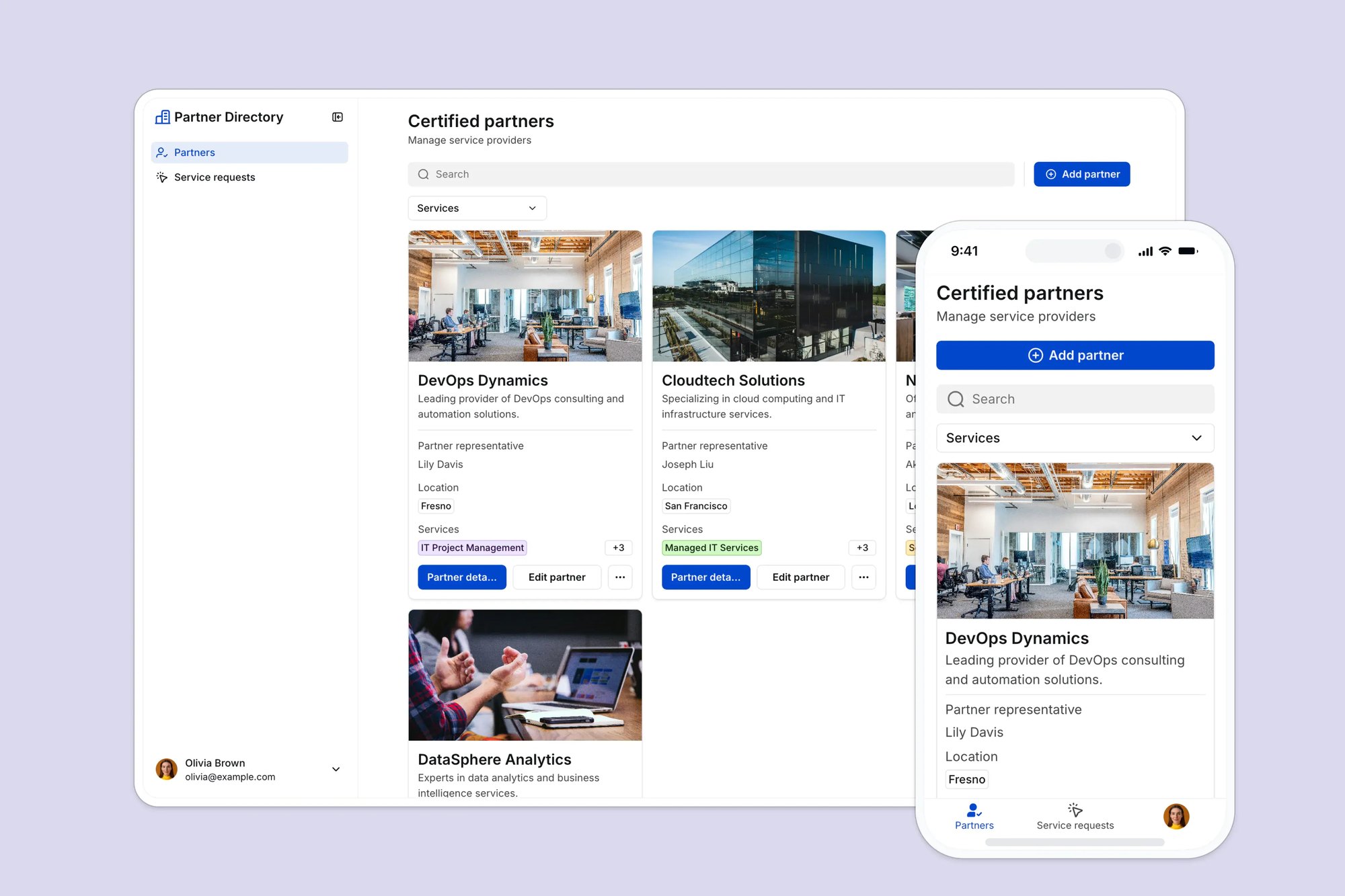Tap the mobile Search field
Viewport: 1345px width, 896px height.
[x=1075, y=399]
